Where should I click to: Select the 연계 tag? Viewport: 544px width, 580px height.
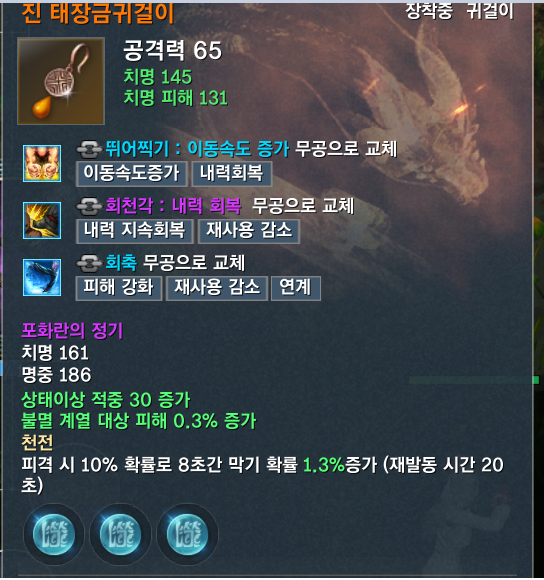click(x=295, y=288)
